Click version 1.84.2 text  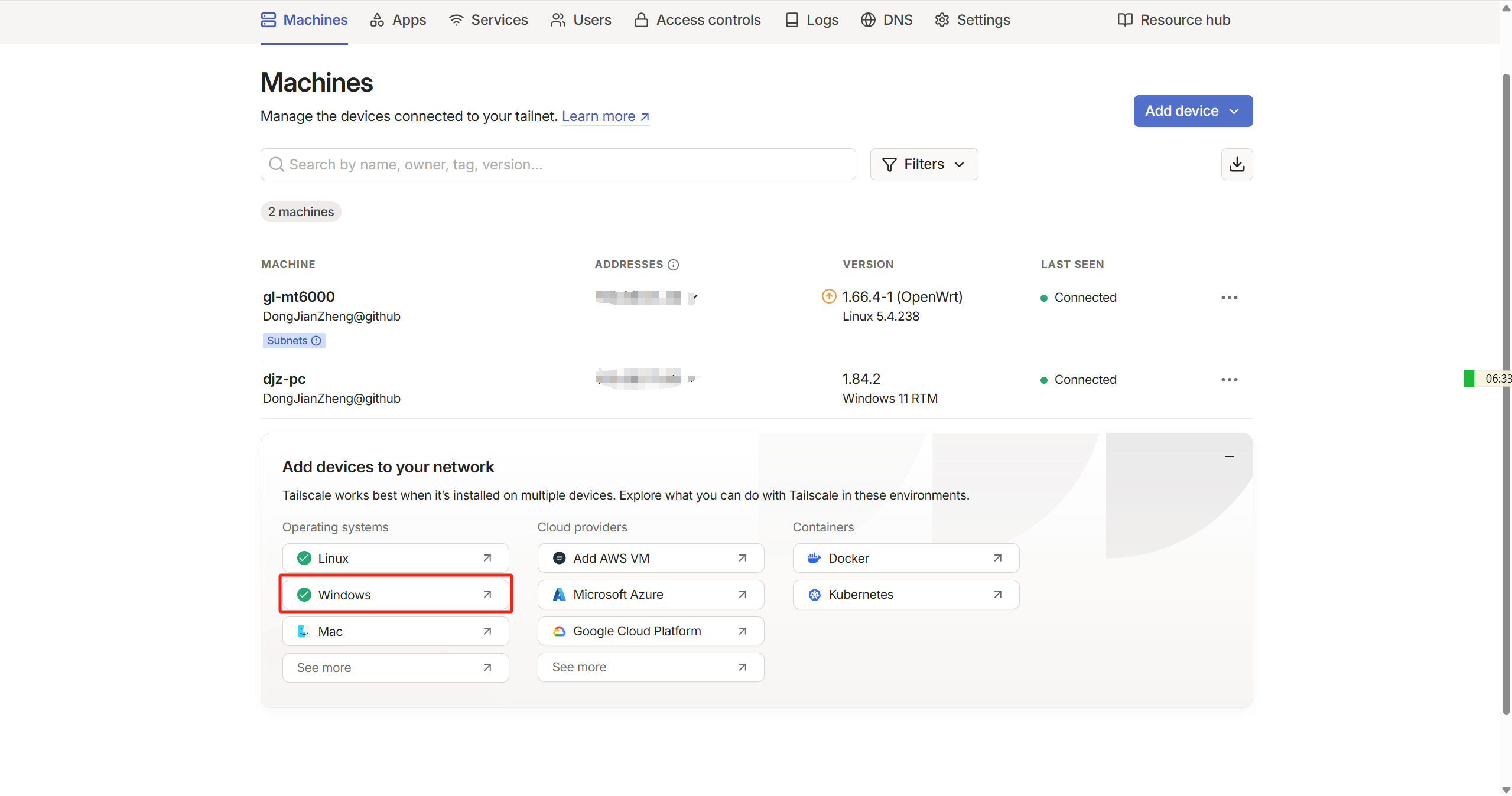point(861,379)
